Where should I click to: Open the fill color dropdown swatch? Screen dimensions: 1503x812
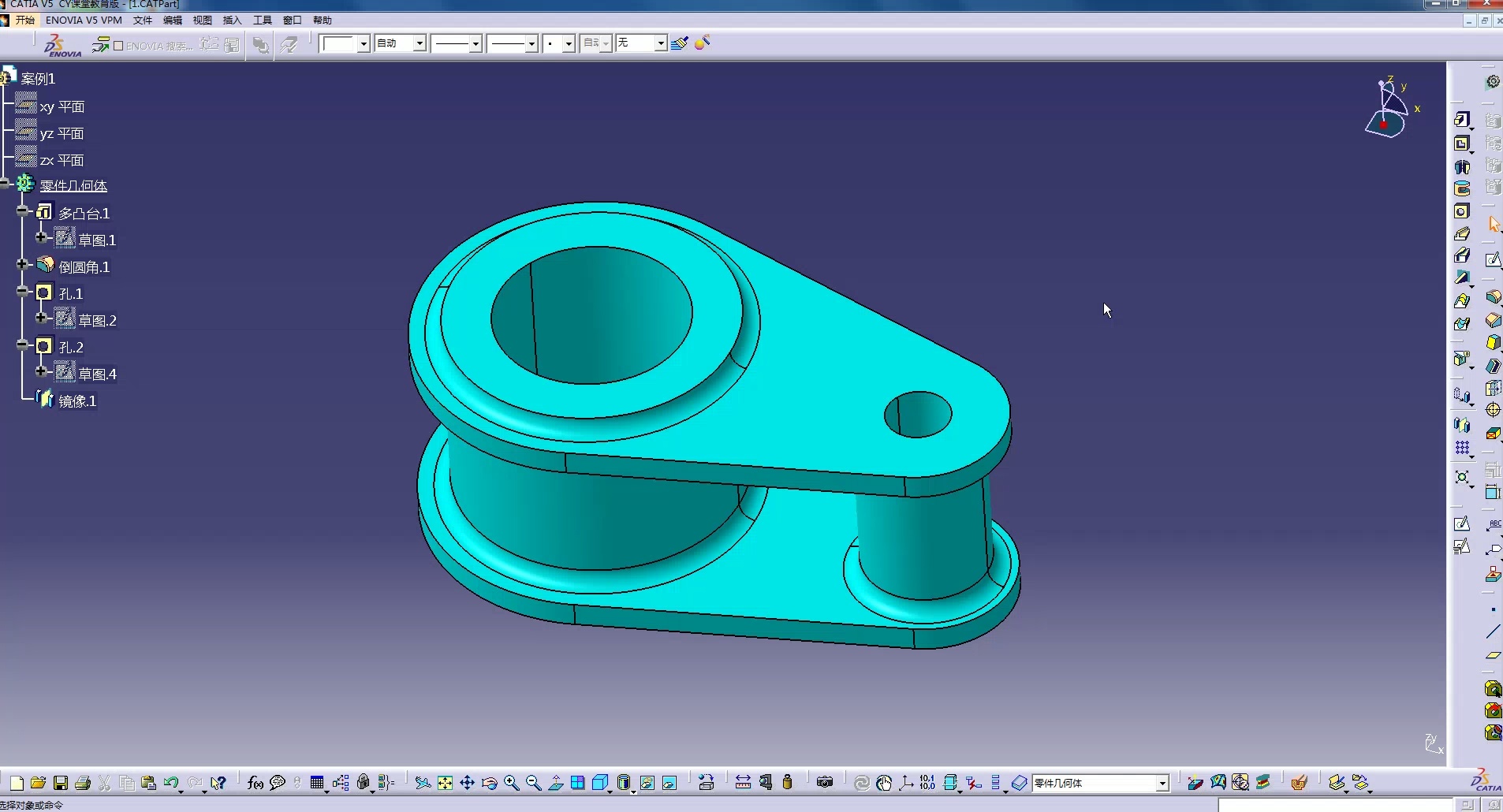coord(363,44)
